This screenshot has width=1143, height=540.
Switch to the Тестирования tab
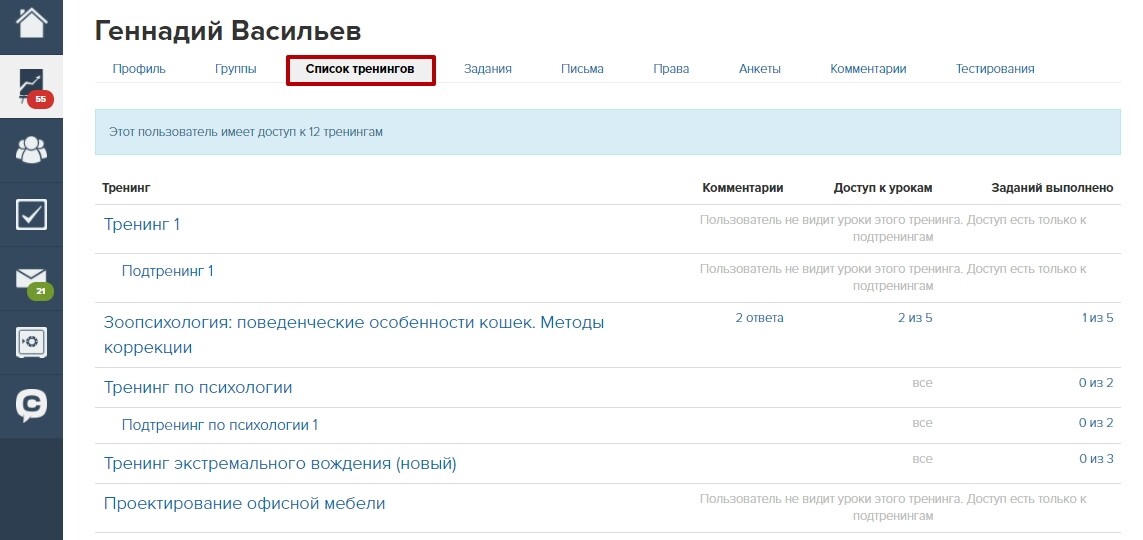point(995,69)
